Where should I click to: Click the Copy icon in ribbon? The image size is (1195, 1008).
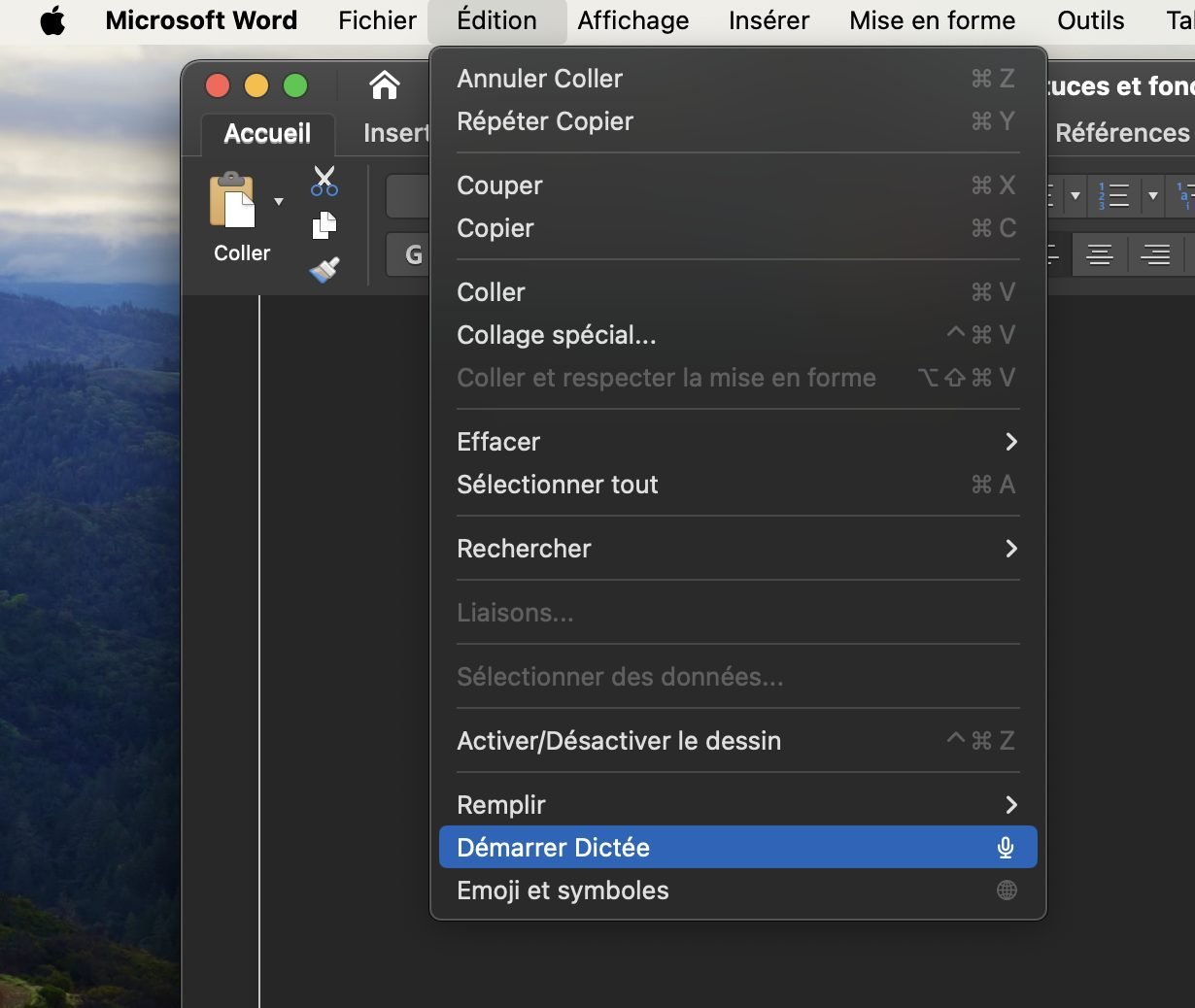tap(324, 225)
